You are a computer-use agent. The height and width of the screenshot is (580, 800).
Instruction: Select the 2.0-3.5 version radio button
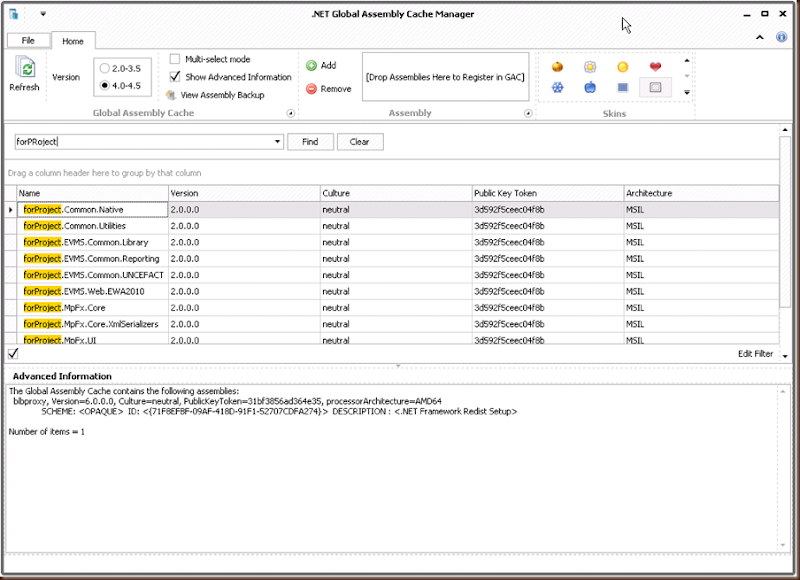pyautogui.click(x=105, y=68)
